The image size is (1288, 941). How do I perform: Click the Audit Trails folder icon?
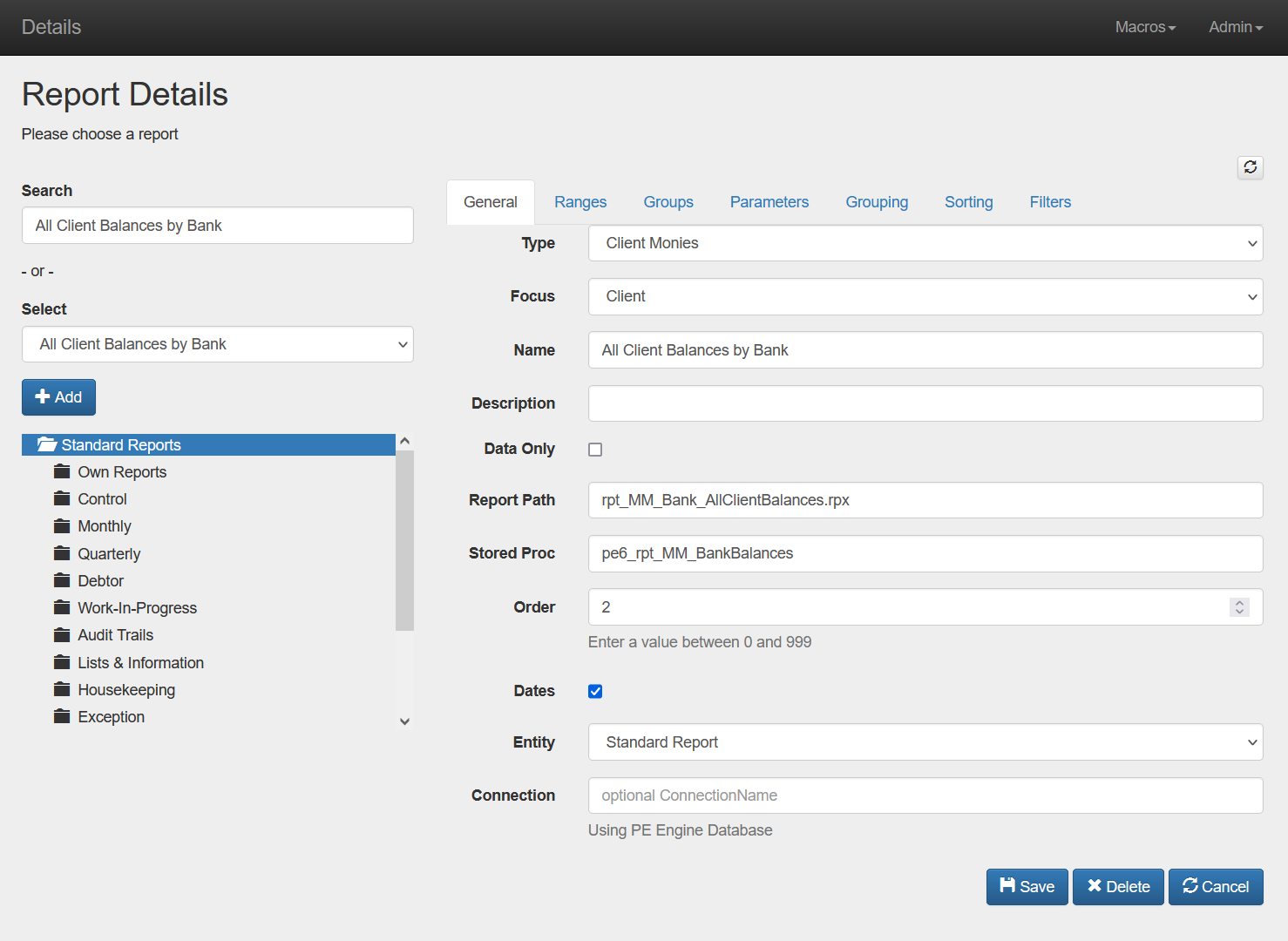point(62,634)
